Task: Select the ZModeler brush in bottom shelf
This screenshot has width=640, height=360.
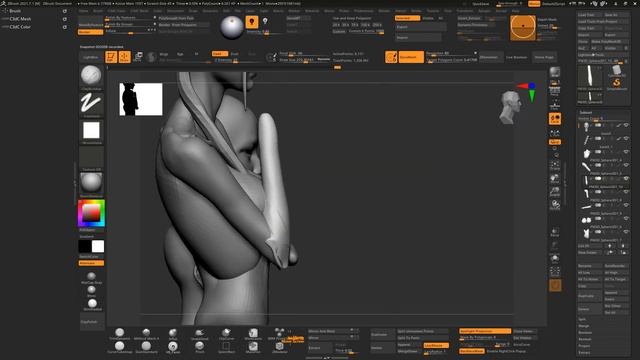Action: coord(280,347)
